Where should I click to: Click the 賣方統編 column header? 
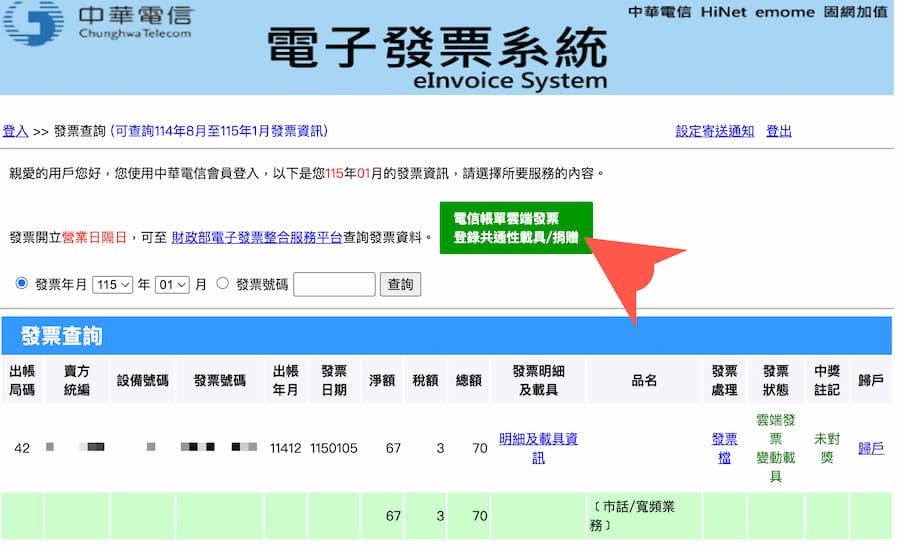coord(76,381)
